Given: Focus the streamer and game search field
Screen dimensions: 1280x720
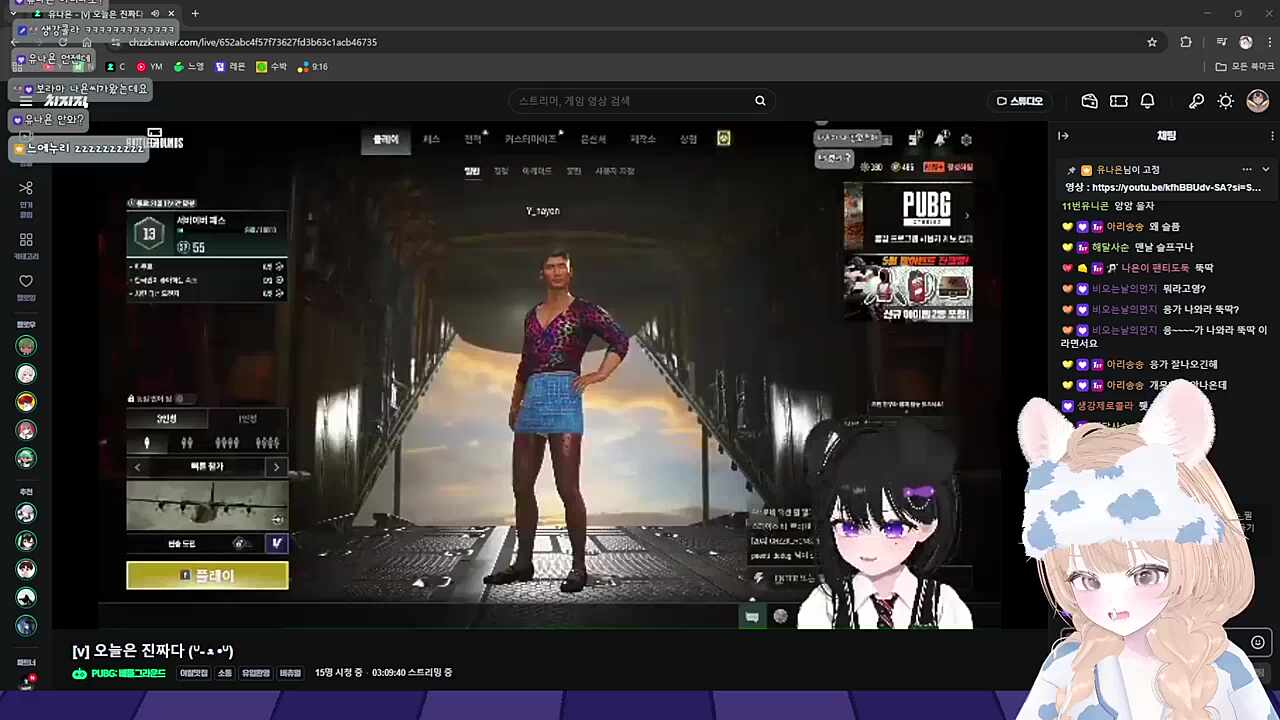Looking at the screenshot, I should 640,101.
